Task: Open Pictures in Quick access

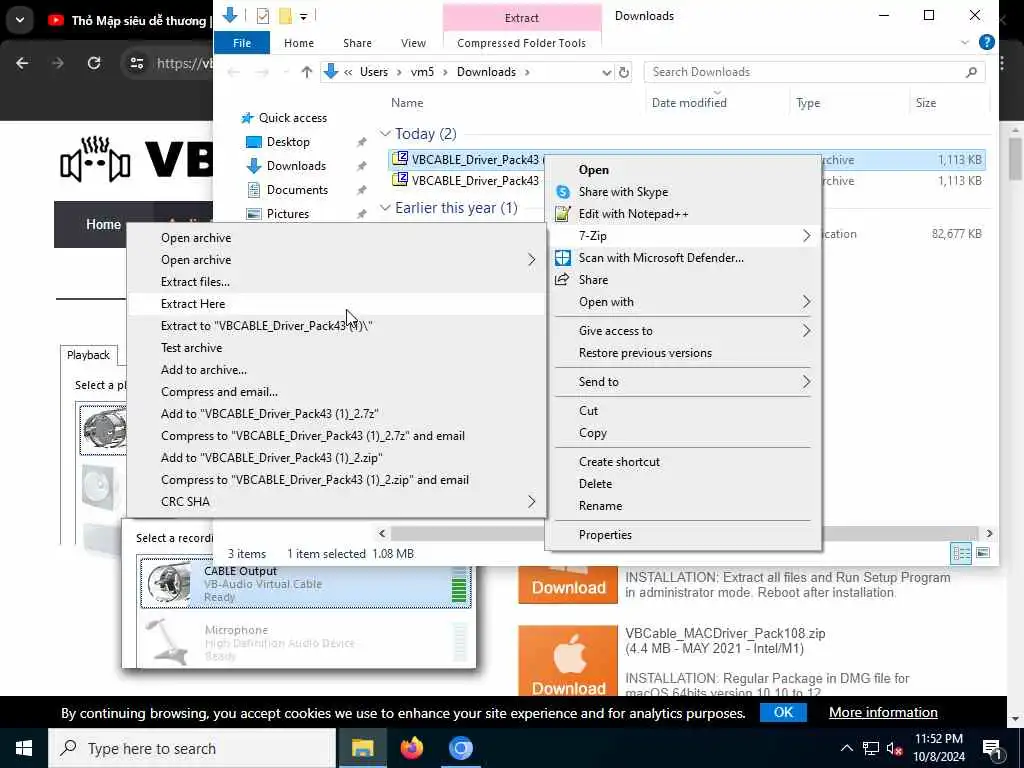Action: coord(287,214)
